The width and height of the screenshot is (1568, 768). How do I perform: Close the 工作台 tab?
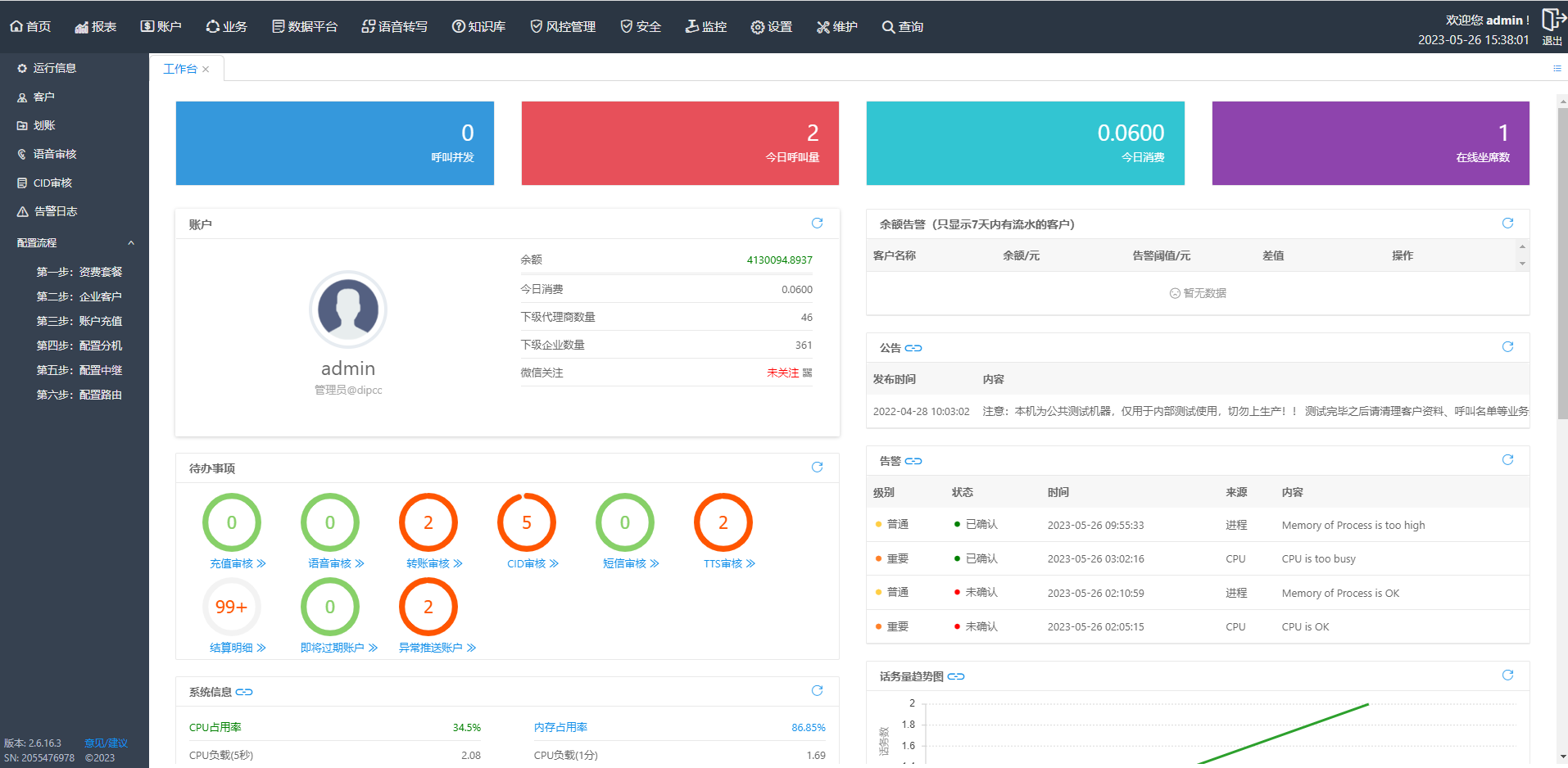(206, 70)
